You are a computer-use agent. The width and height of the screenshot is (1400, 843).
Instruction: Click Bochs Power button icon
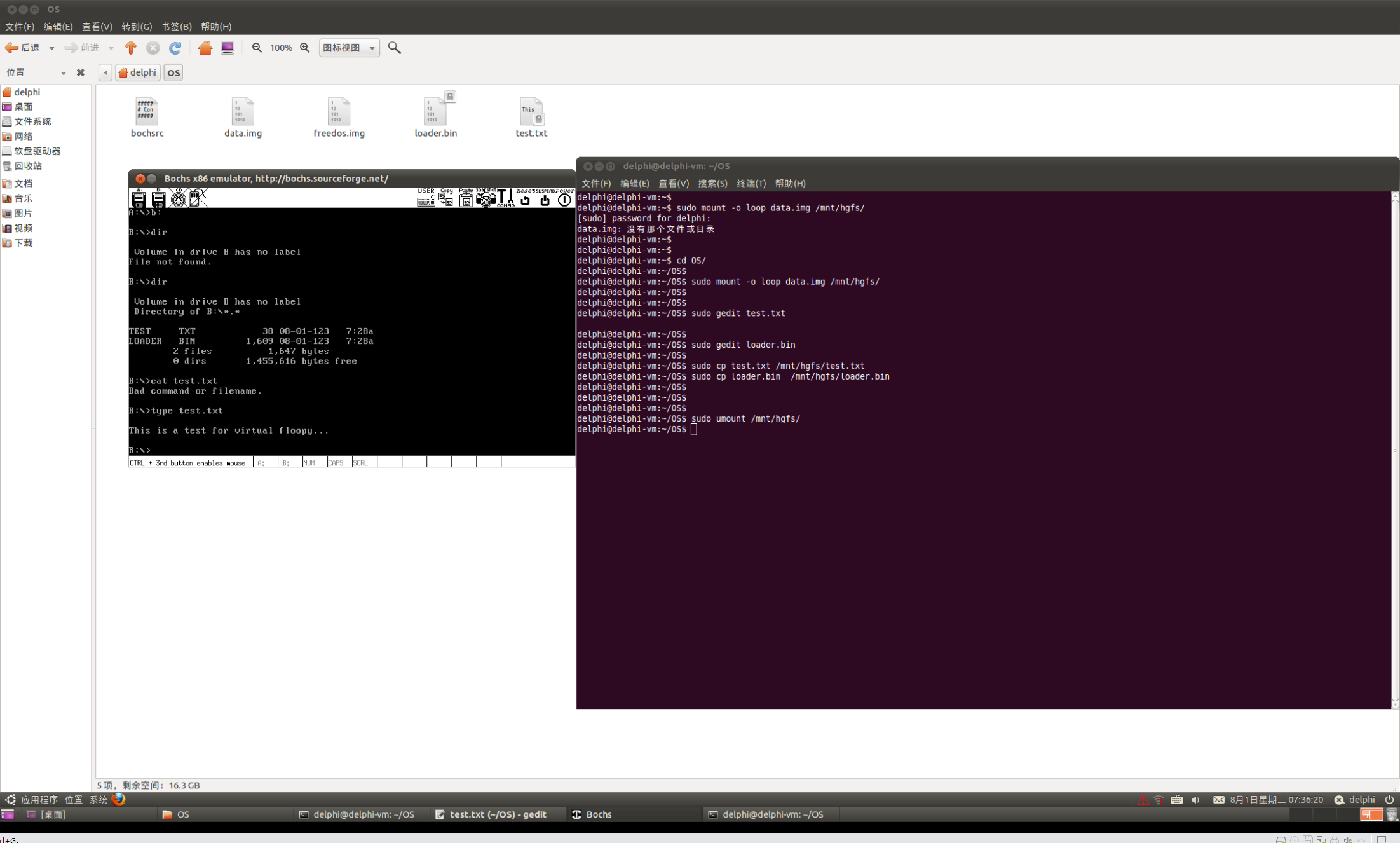[564, 200]
